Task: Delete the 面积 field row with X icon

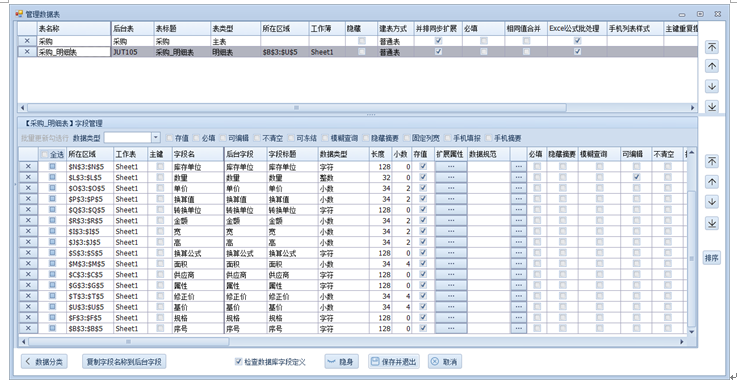Action: (x=28, y=264)
